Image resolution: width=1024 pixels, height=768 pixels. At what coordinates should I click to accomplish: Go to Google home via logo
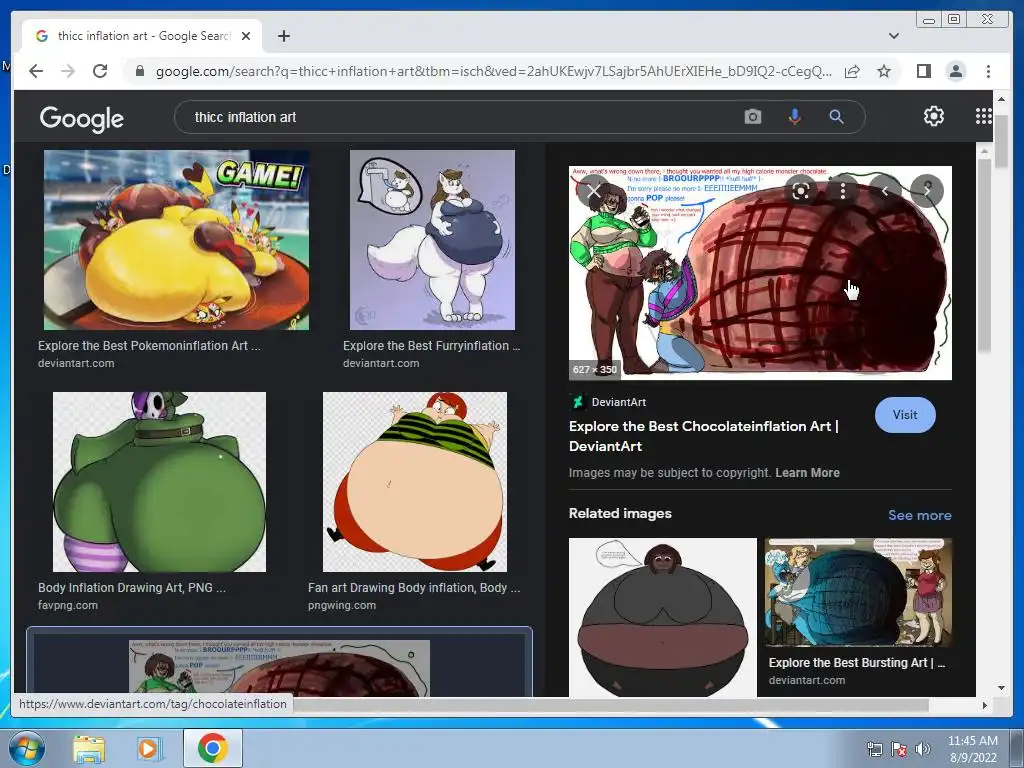pos(82,118)
